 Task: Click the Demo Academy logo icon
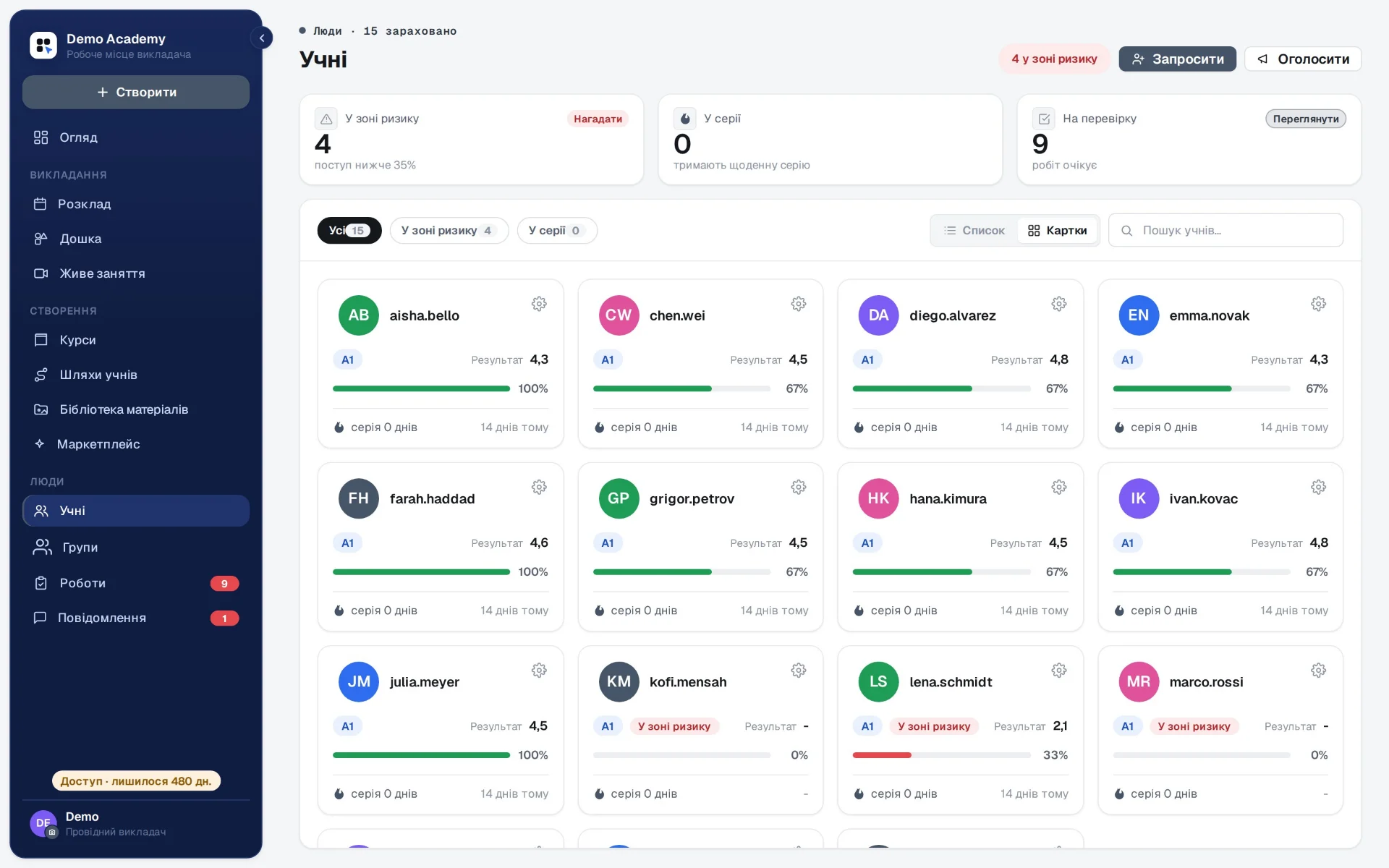click(43, 45)
